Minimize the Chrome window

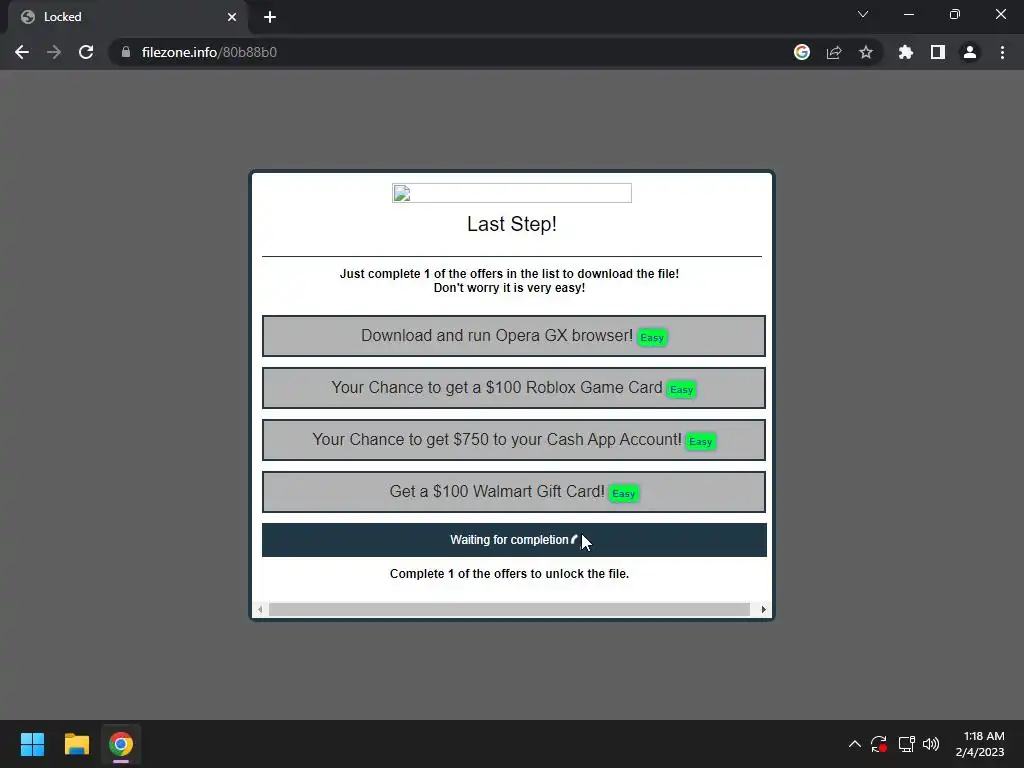(x=909, y=14)
